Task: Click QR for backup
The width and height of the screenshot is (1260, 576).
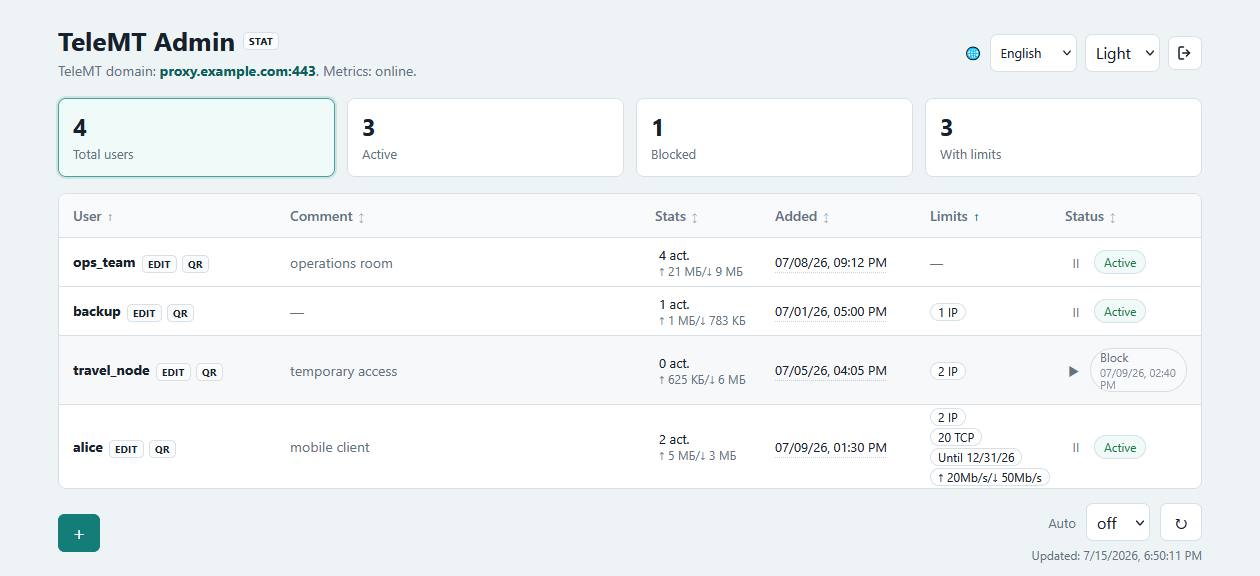Action: (180, 313)
